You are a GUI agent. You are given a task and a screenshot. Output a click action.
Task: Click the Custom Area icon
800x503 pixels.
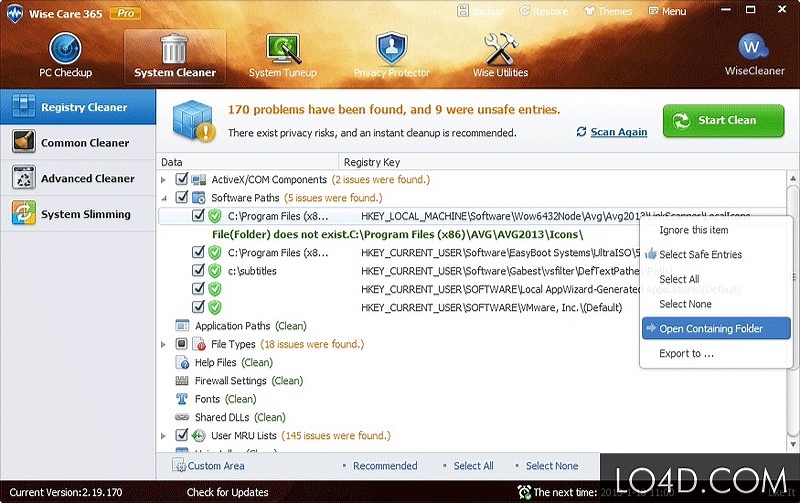(x=179, y=465)
